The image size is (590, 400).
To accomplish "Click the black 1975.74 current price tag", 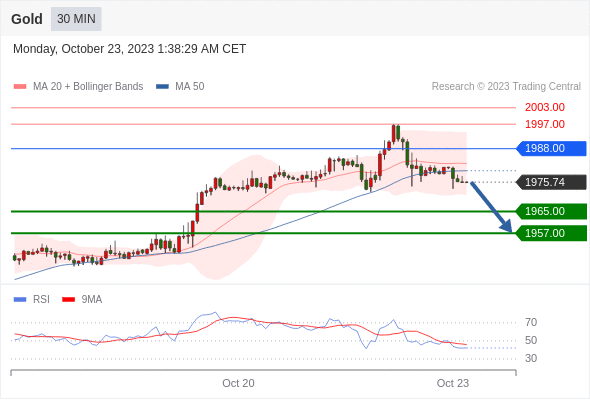I will (x=551, y=182).
